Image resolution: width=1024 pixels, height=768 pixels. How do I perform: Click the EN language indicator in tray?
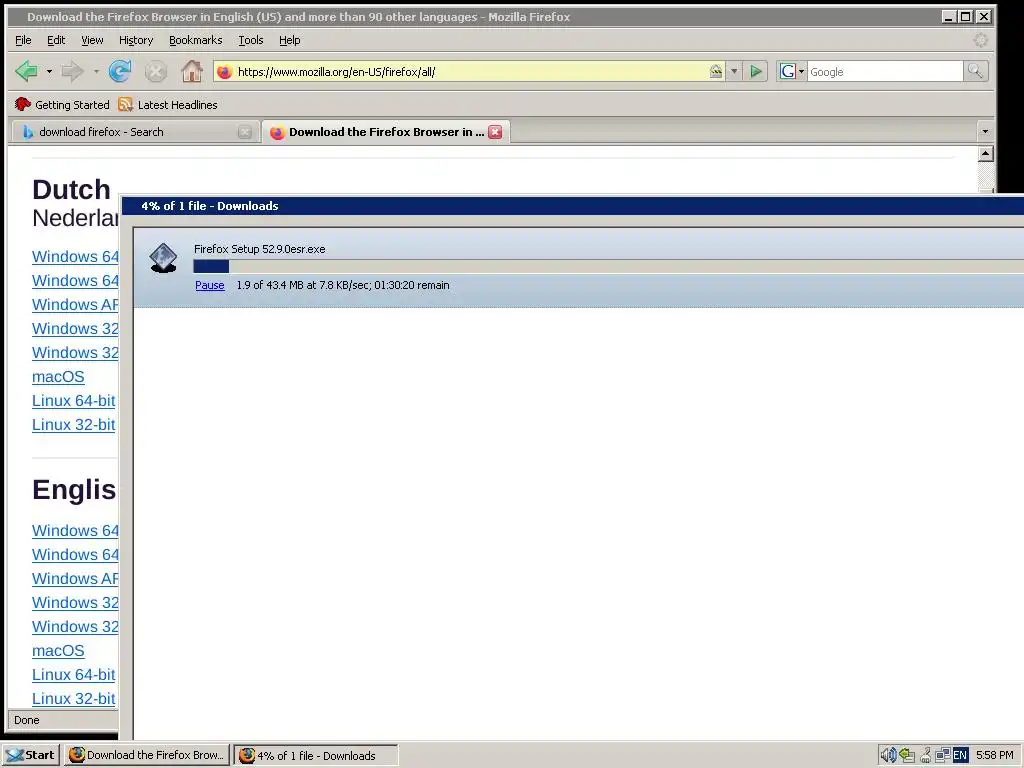[x=960, y=755]
